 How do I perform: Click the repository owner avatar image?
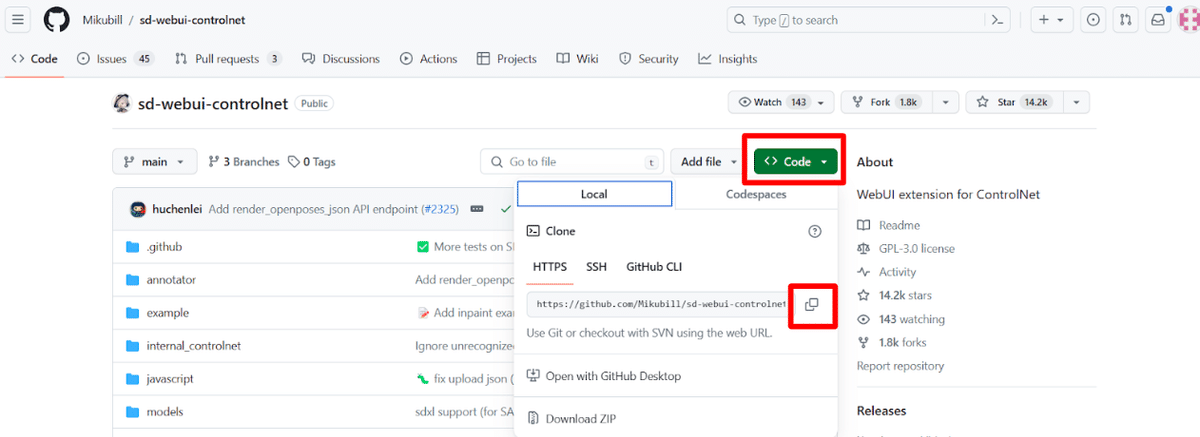pos(122,103)
